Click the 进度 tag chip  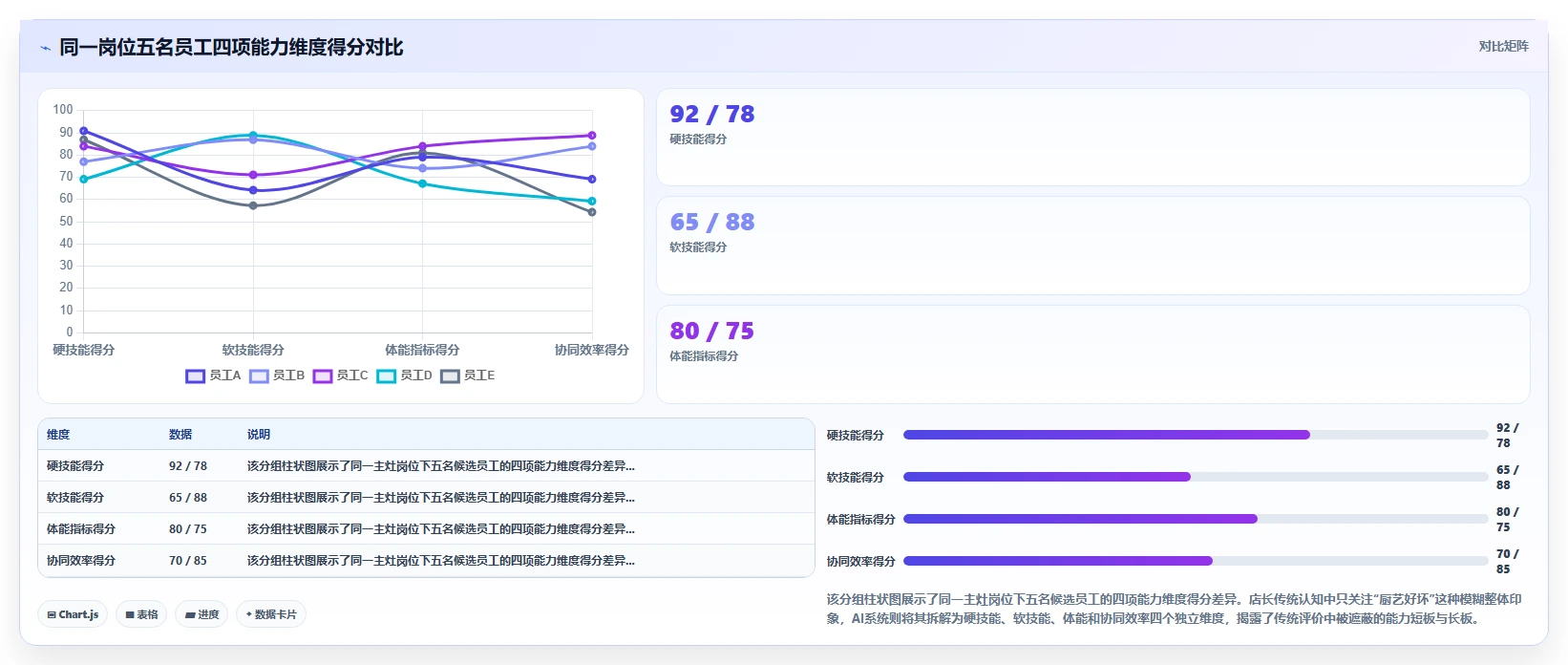click(201, 614)
